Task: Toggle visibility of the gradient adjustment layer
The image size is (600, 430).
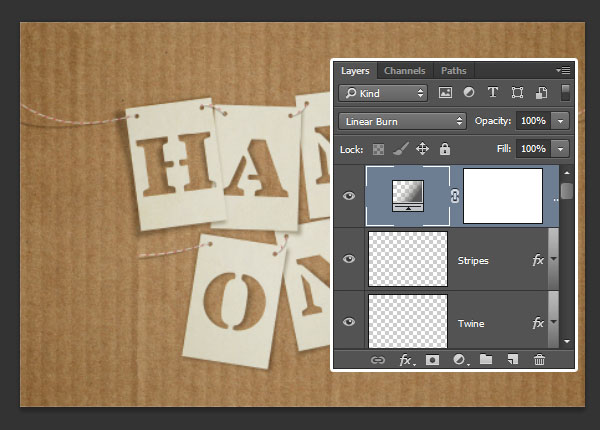Action: [349, 196]
